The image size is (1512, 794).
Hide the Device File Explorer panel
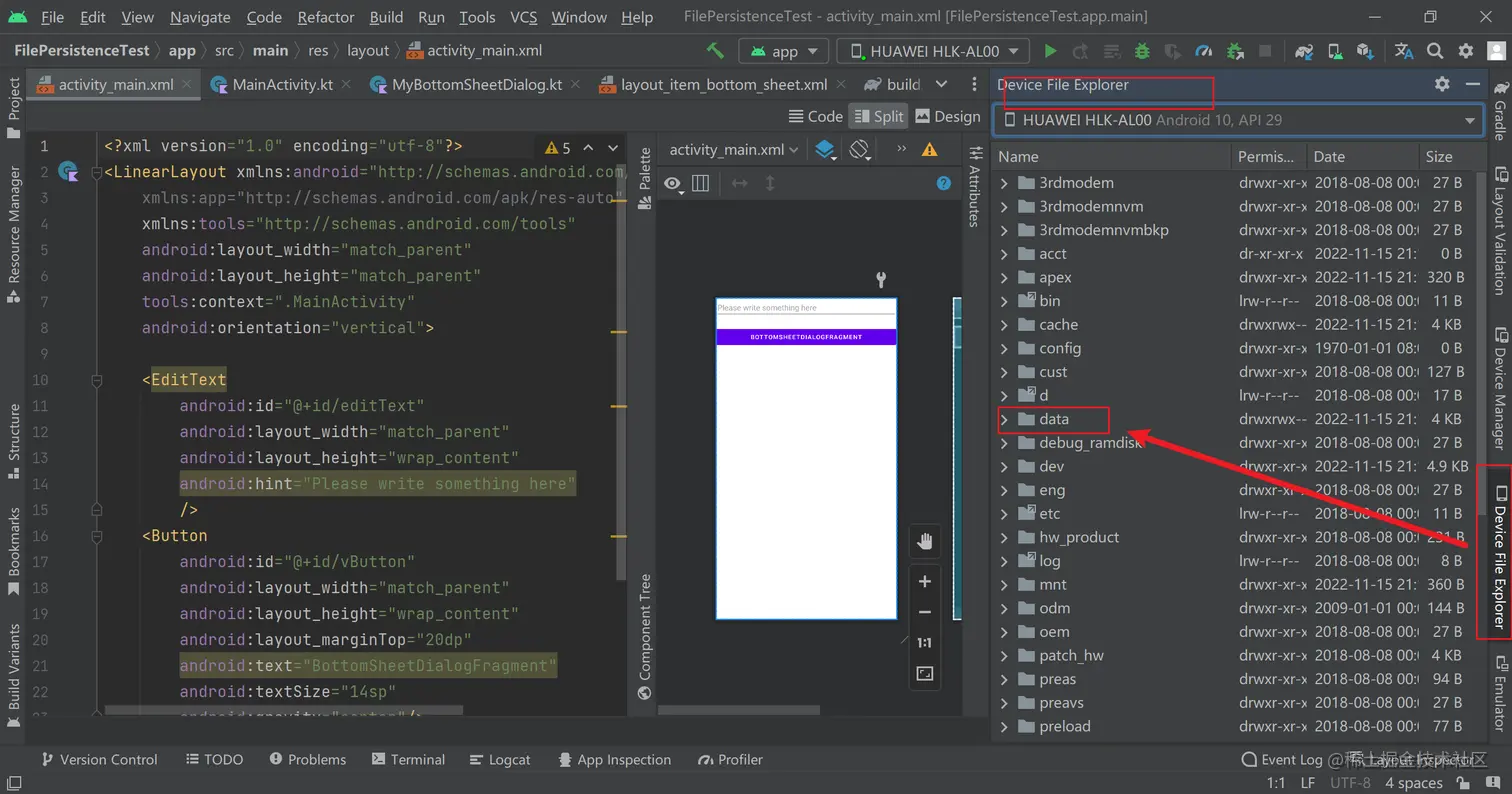(1472, 85)
